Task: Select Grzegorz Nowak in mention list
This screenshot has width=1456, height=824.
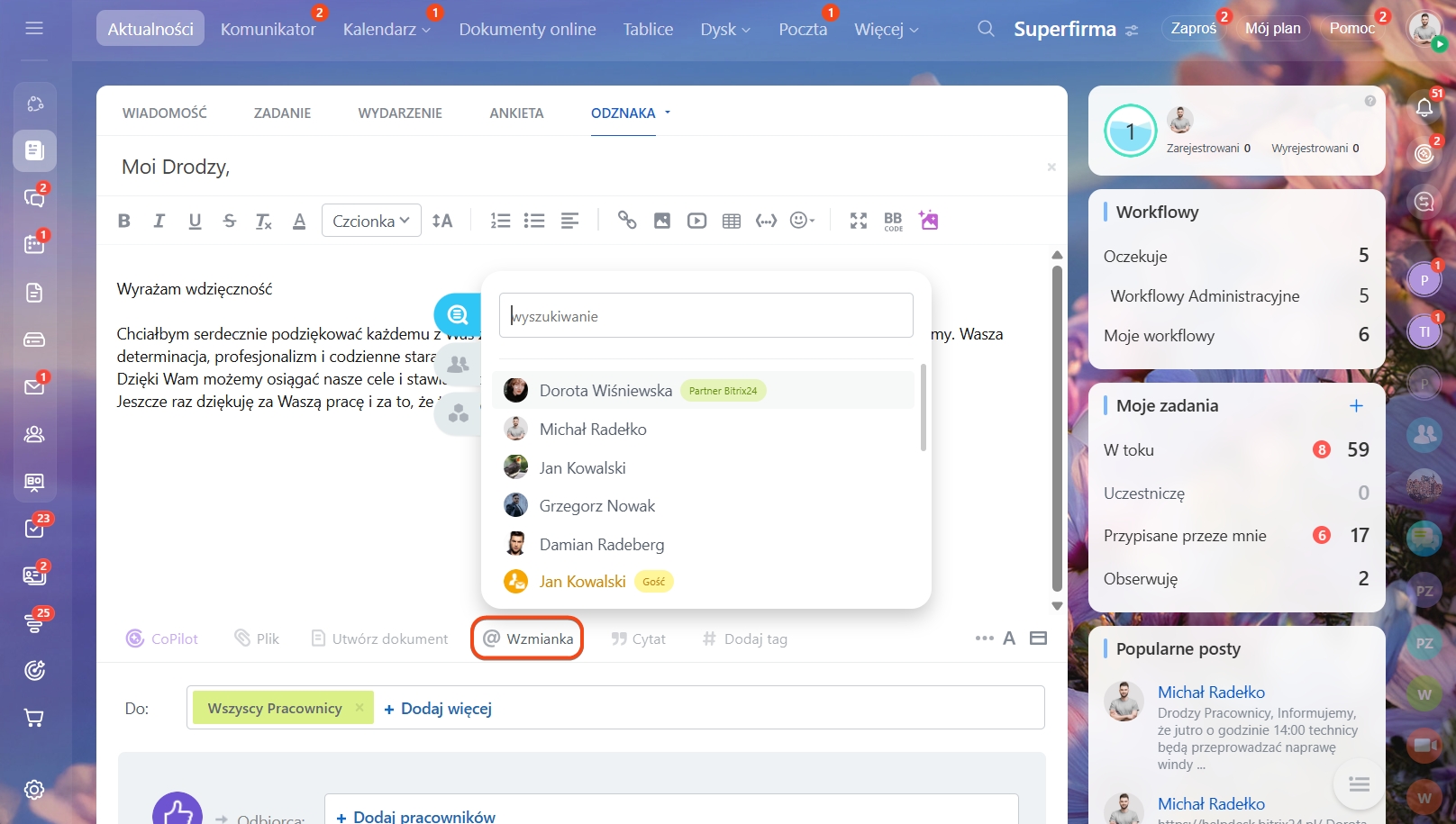Action: 703,505
